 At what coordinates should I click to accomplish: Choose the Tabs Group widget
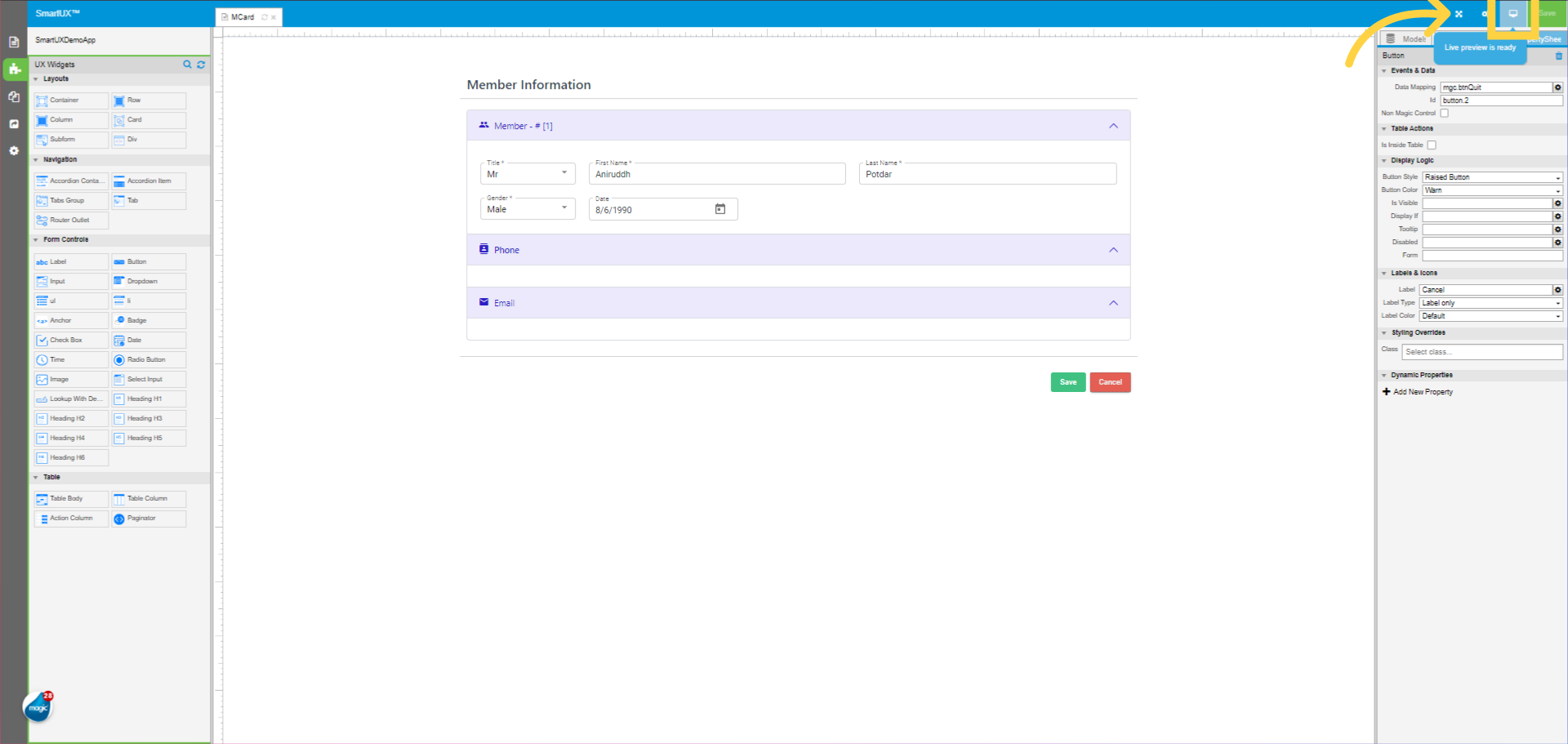71,201
